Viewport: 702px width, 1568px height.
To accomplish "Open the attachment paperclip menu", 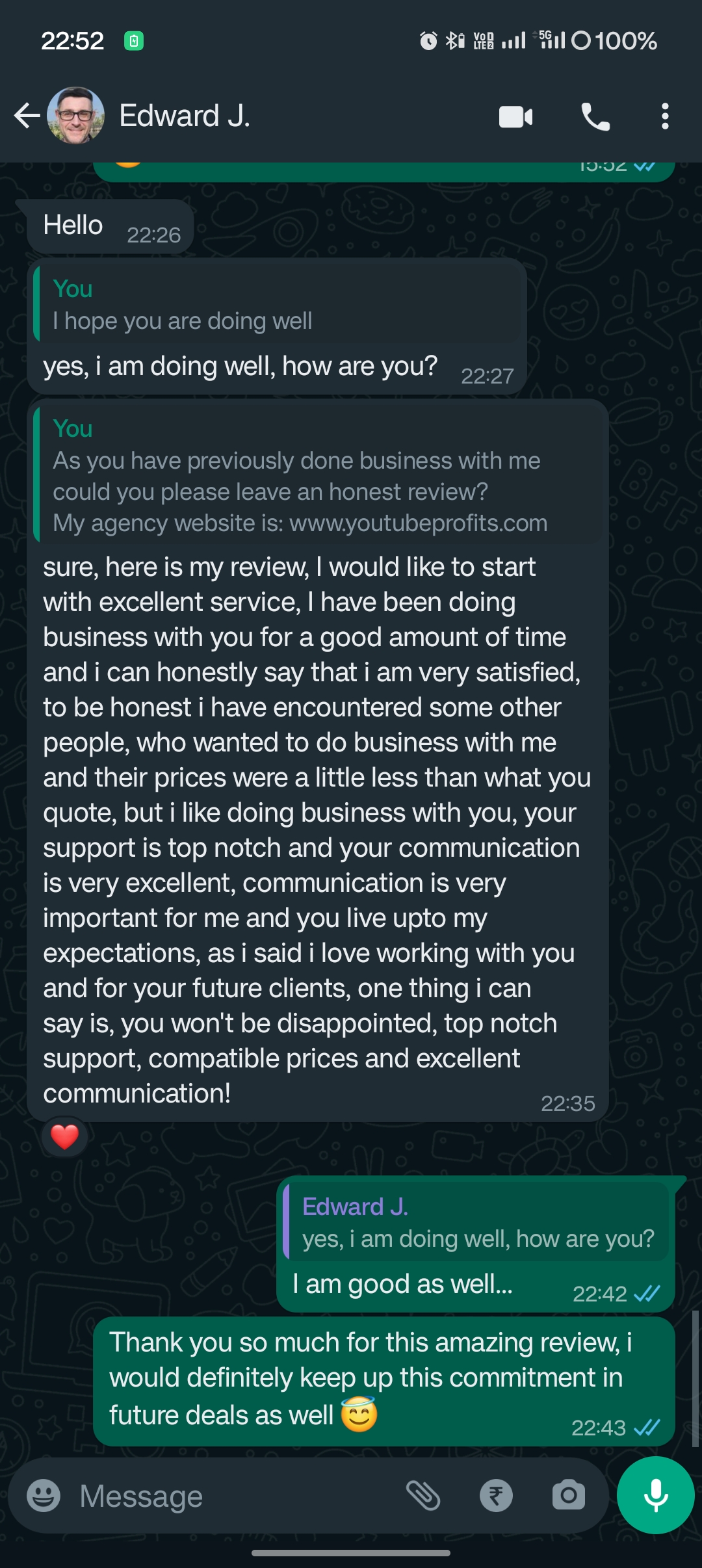I will pyautogui.click(x=423, y=1495).
